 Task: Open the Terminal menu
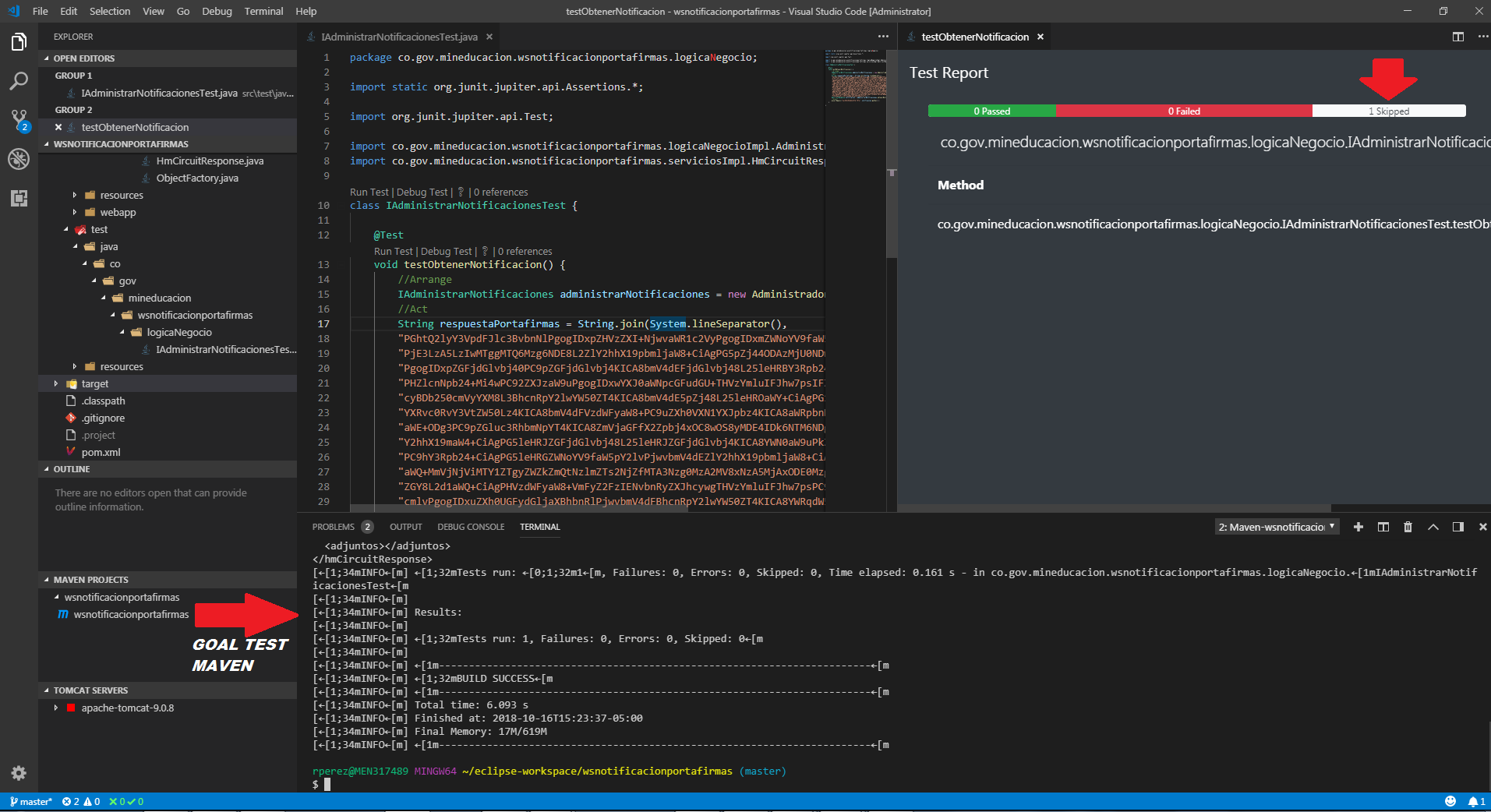(263, 11)
